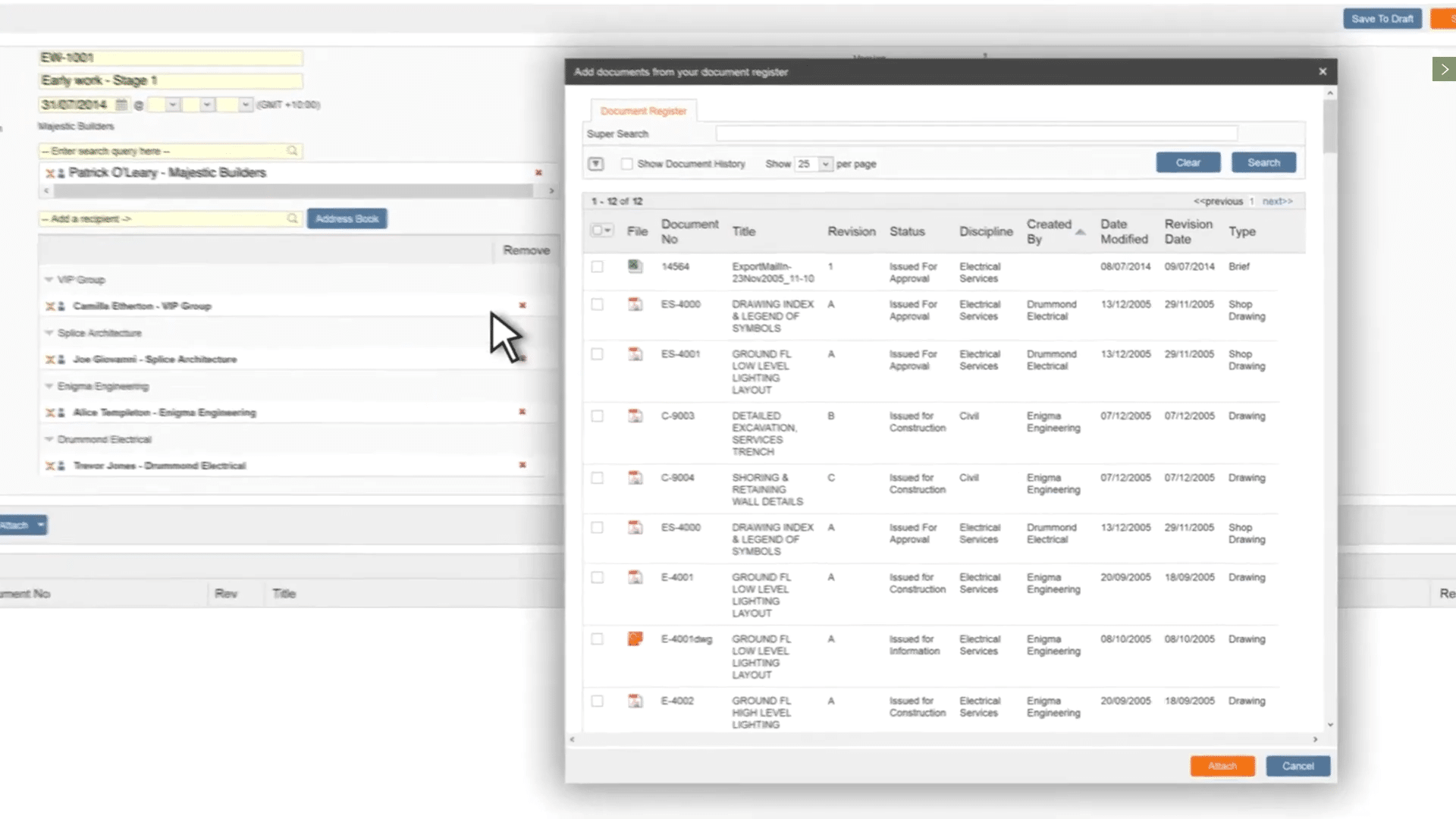Switch to the Document Register tab
Viewport: 1456px width, 819px height.
[x=643, y=111]
